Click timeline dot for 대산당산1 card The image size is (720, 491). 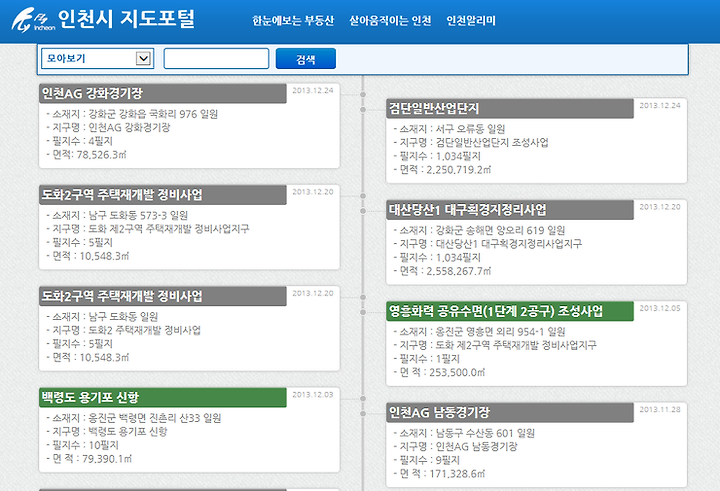363,211
